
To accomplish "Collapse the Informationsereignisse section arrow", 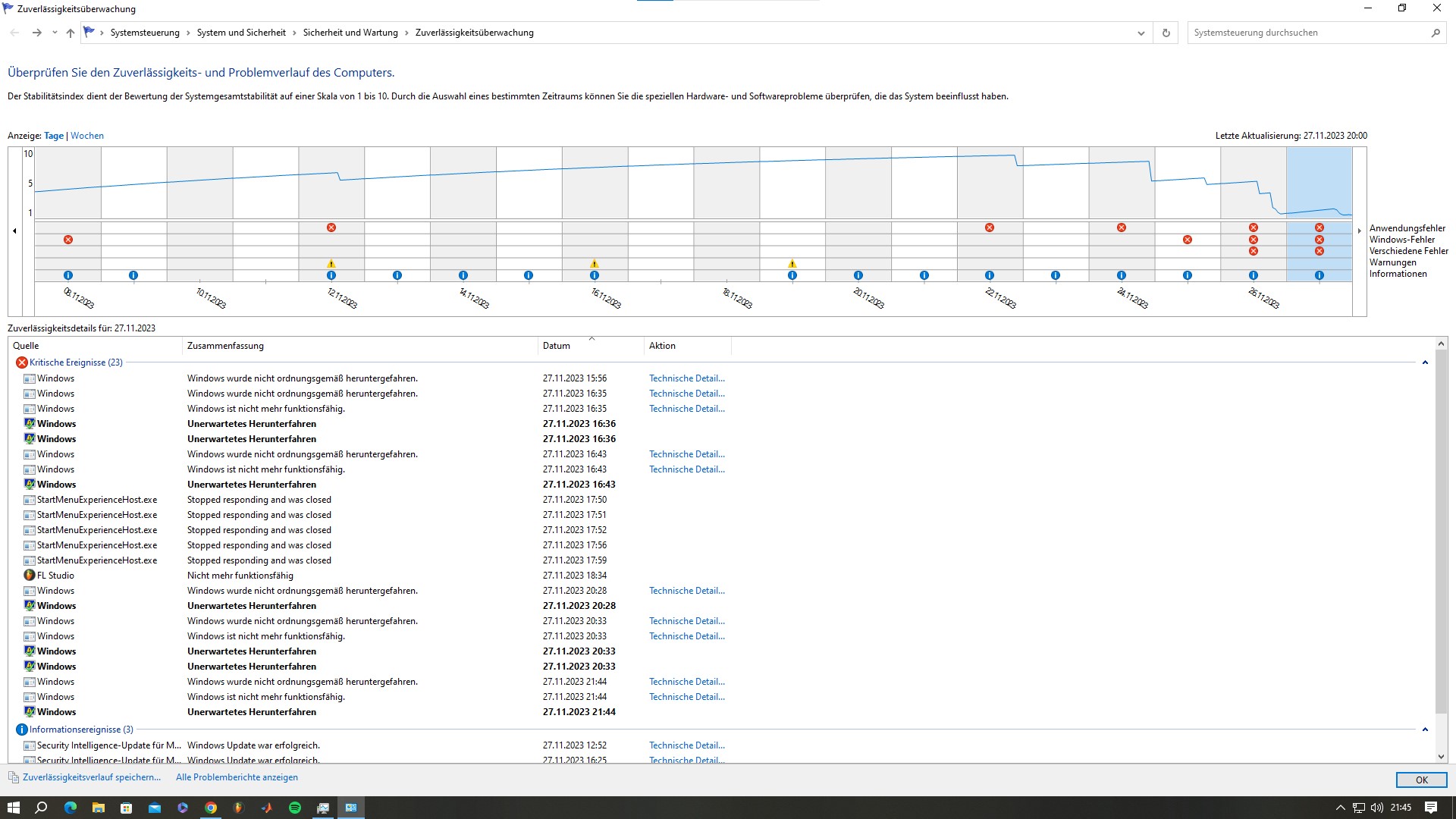I will pyautogui.click(x=1425, y=730).
